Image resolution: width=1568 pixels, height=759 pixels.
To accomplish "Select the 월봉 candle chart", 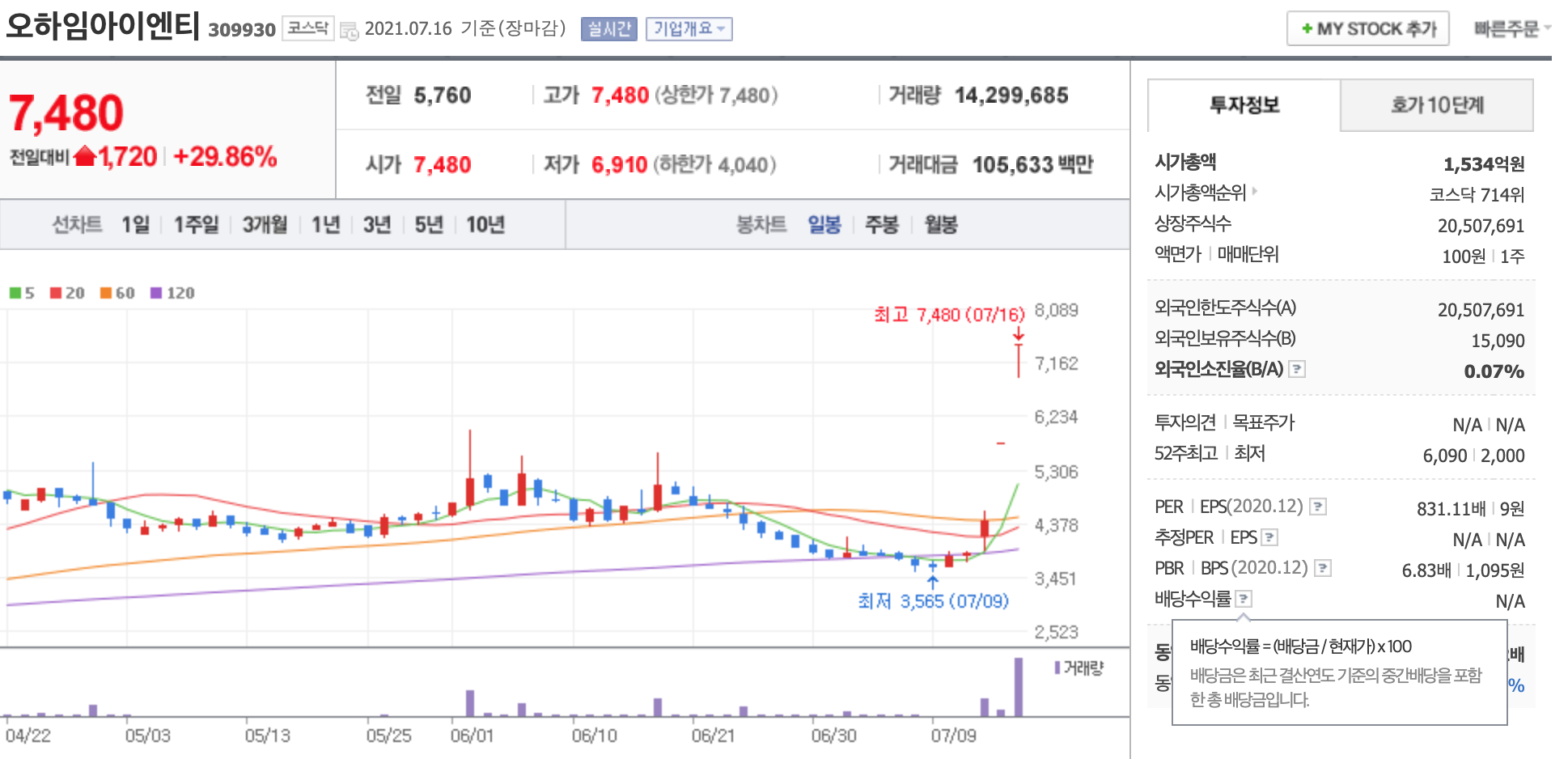I will coord(941,225).
